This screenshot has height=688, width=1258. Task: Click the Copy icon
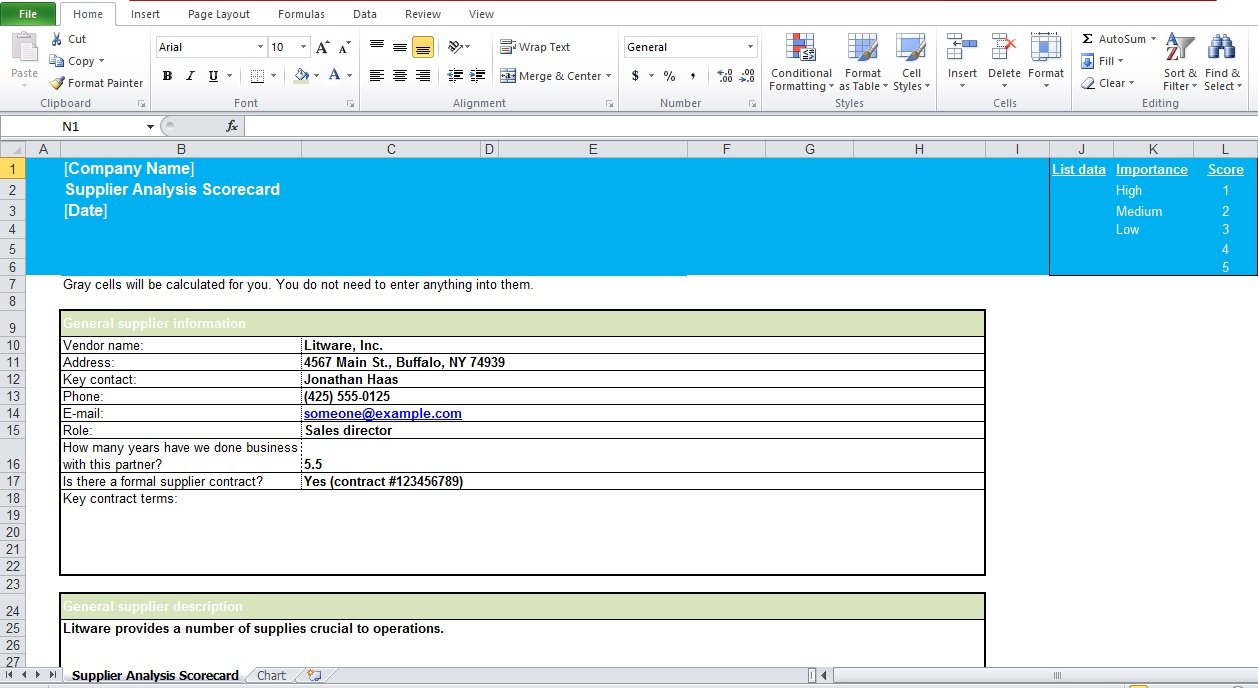coord(58,61)
